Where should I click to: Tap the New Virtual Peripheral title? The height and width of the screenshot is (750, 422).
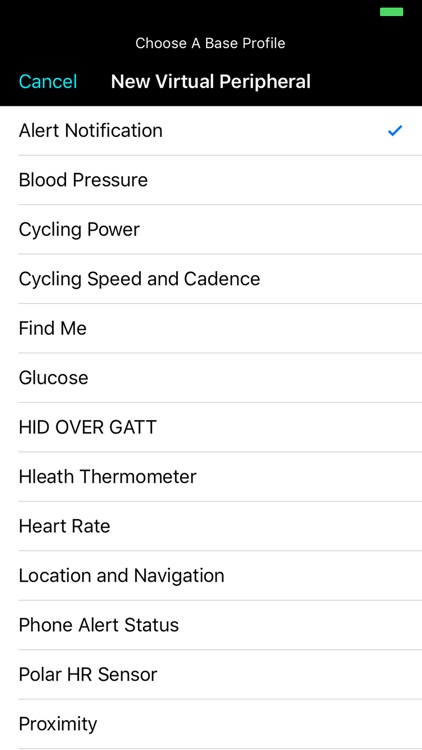pos(211,82)
